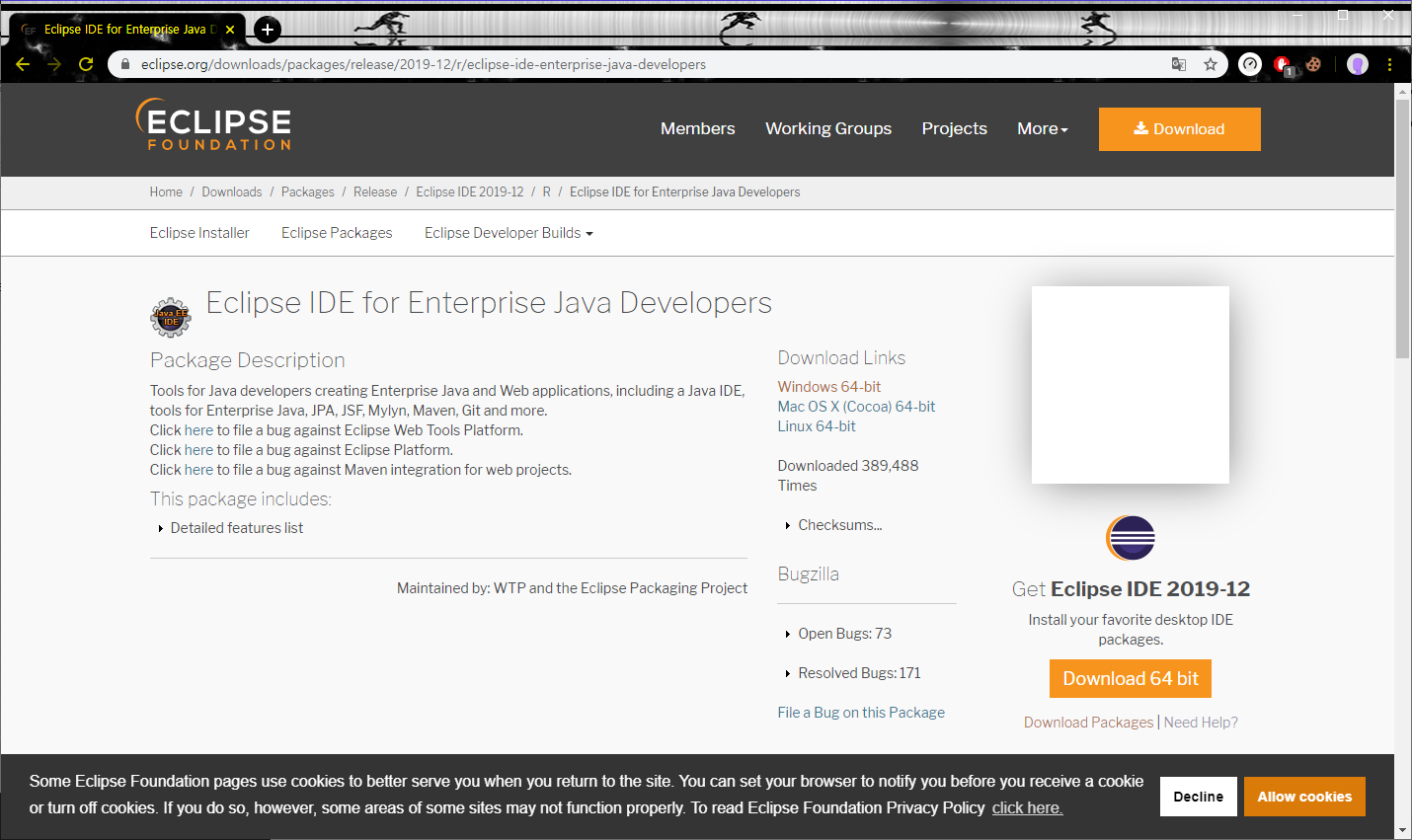
Task: Download the Linux 64-bit package
Action: [817, 426]
